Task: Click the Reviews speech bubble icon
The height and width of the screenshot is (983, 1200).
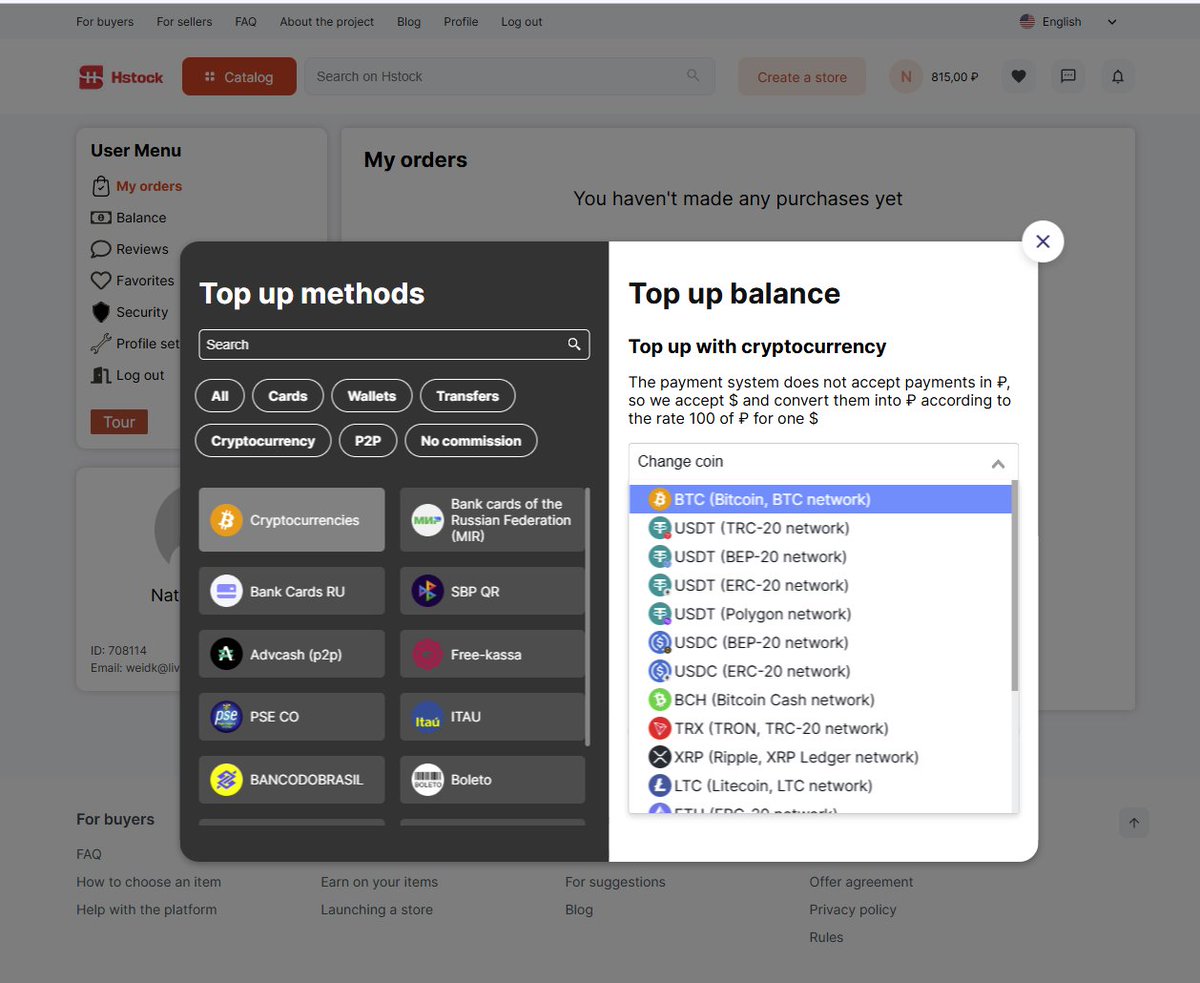Action: [100, 249]
